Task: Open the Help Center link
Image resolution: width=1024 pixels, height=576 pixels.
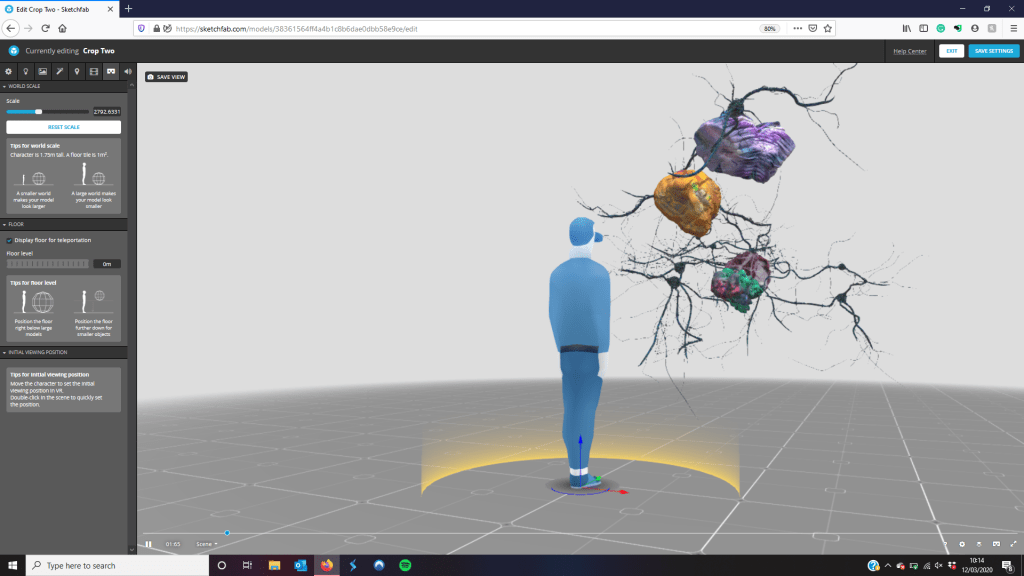Action: (909, 50)
